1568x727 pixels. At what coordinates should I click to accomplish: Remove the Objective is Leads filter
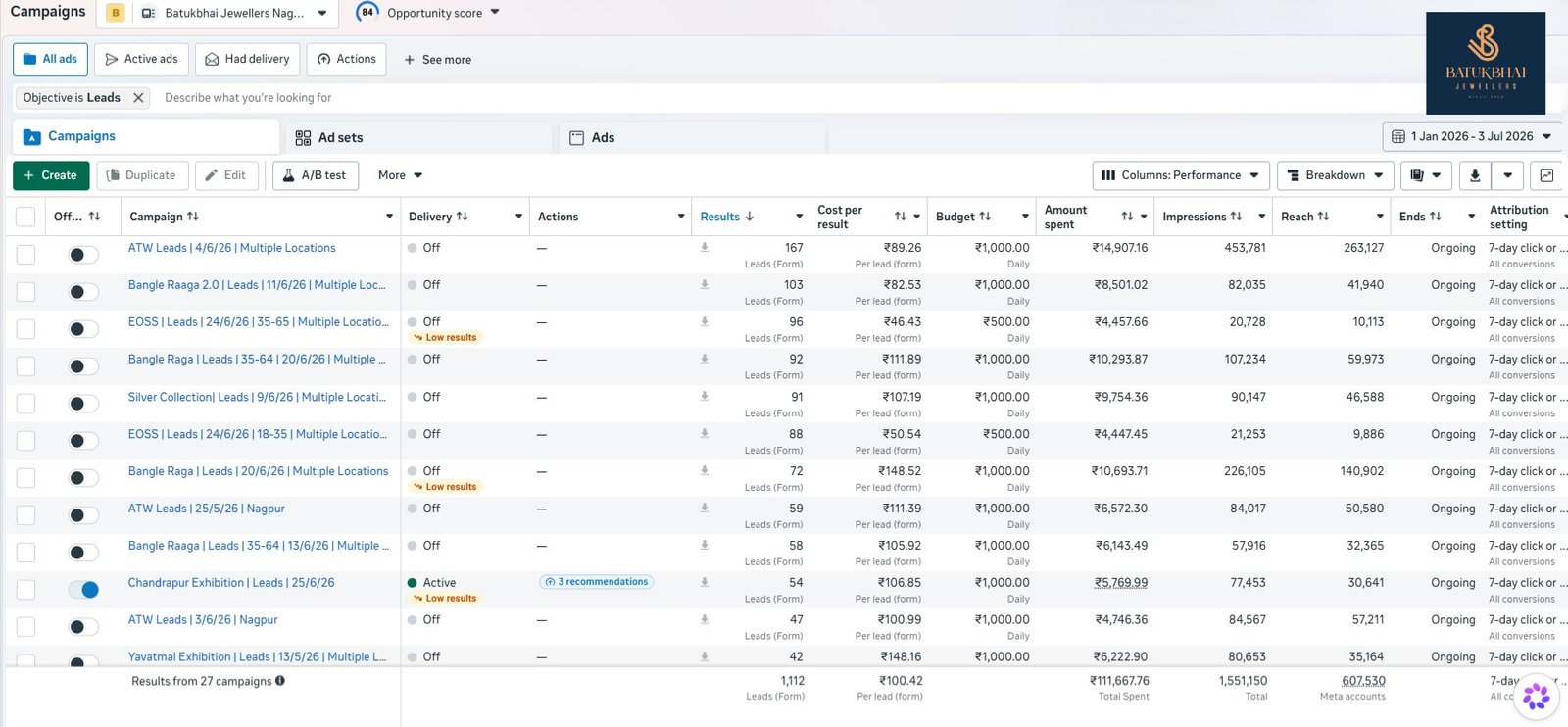pos(138,98)
